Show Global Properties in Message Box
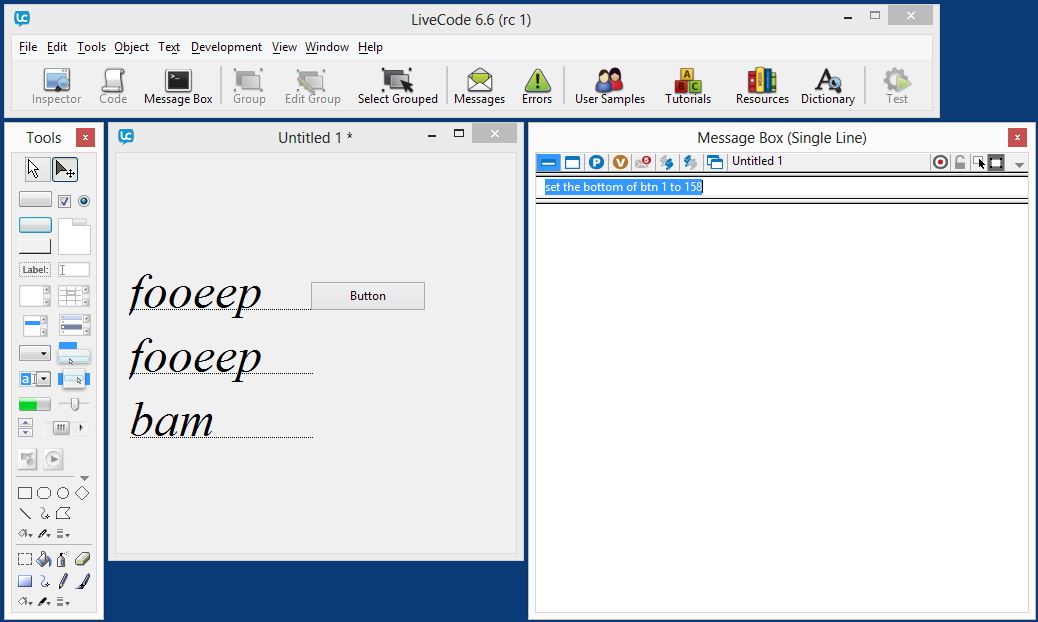This screenshot has width=1038, height=622. [x=596, y=162]
